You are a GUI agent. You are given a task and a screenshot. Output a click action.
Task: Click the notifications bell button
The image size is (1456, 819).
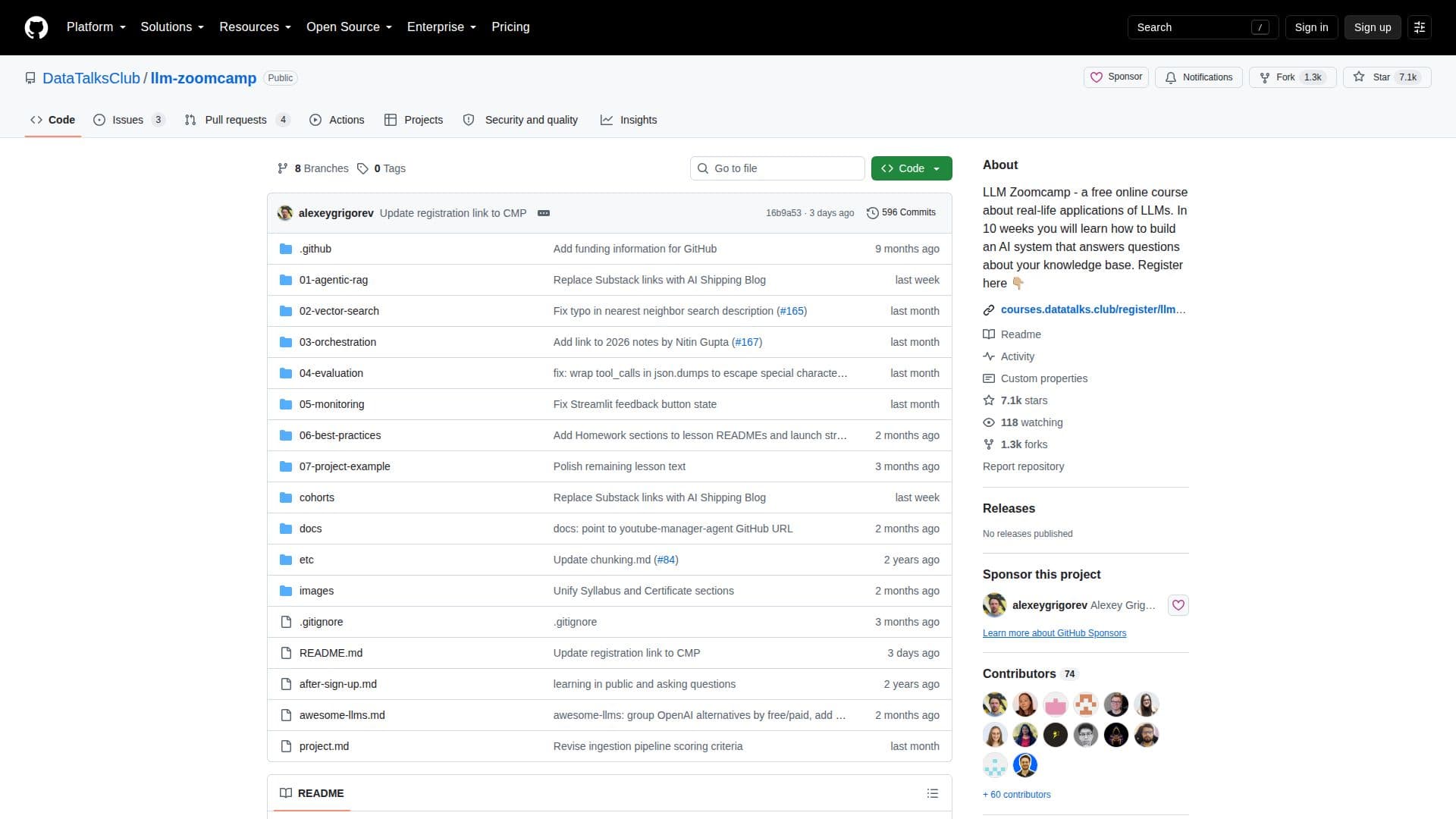(1198, 77)
